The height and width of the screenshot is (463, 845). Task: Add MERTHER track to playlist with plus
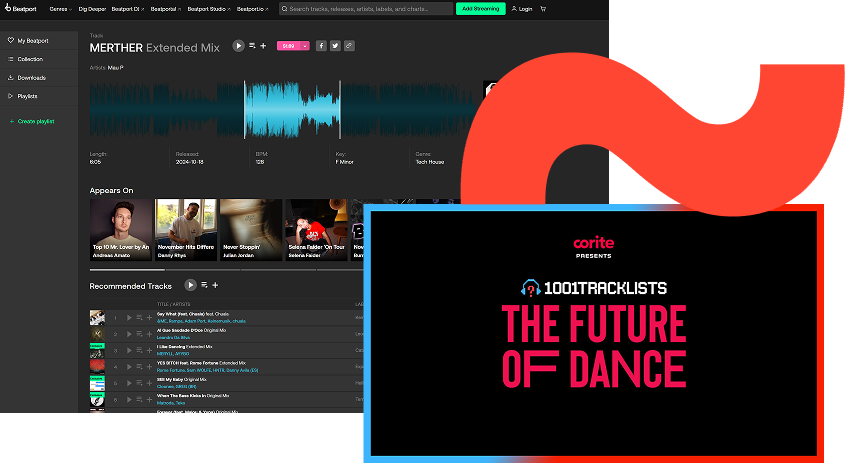click(263, 46)
